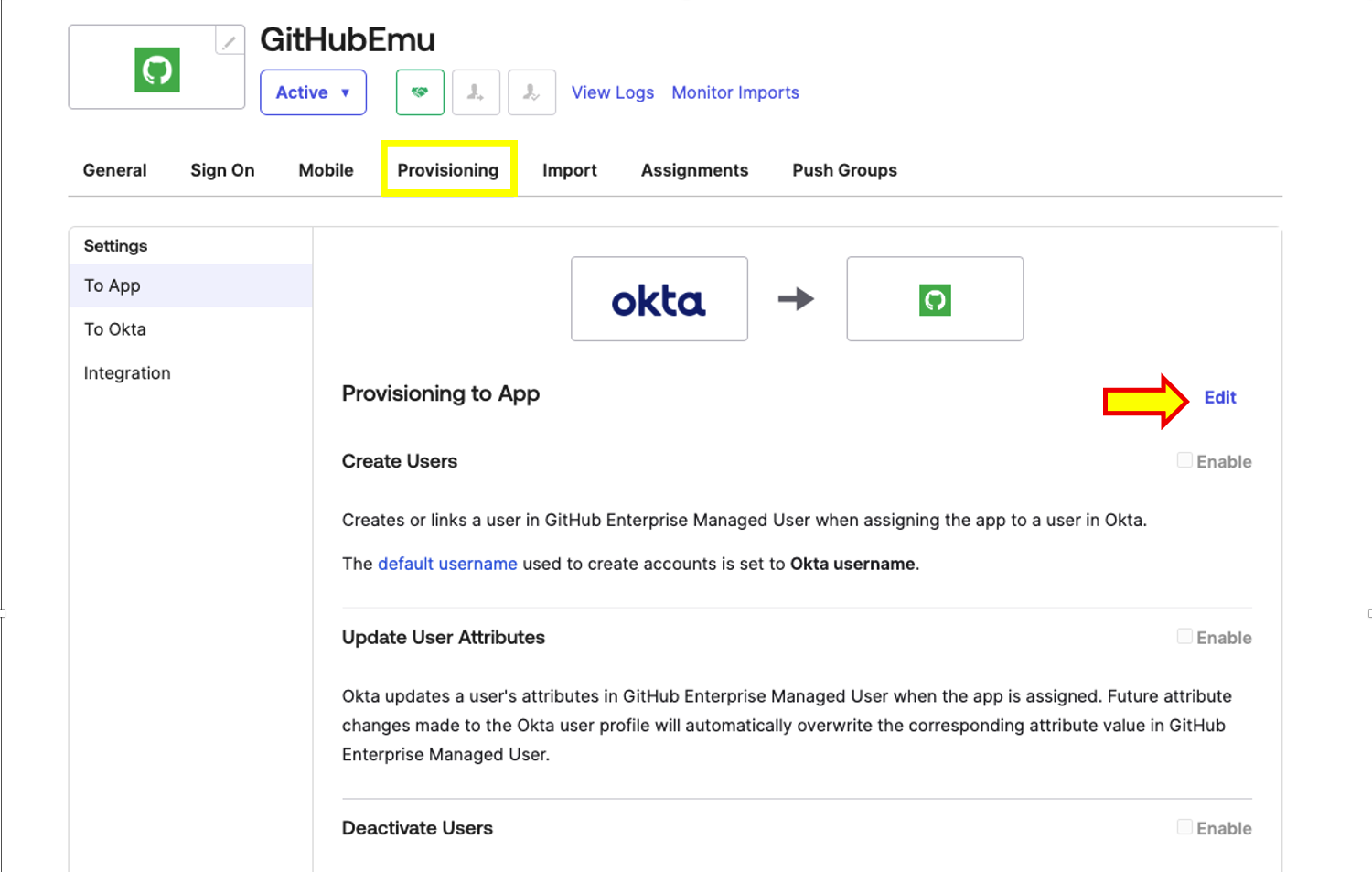Click the Settings sidebar header
The height and width of the screenshot is (872, 1372).
coord(115,246)
